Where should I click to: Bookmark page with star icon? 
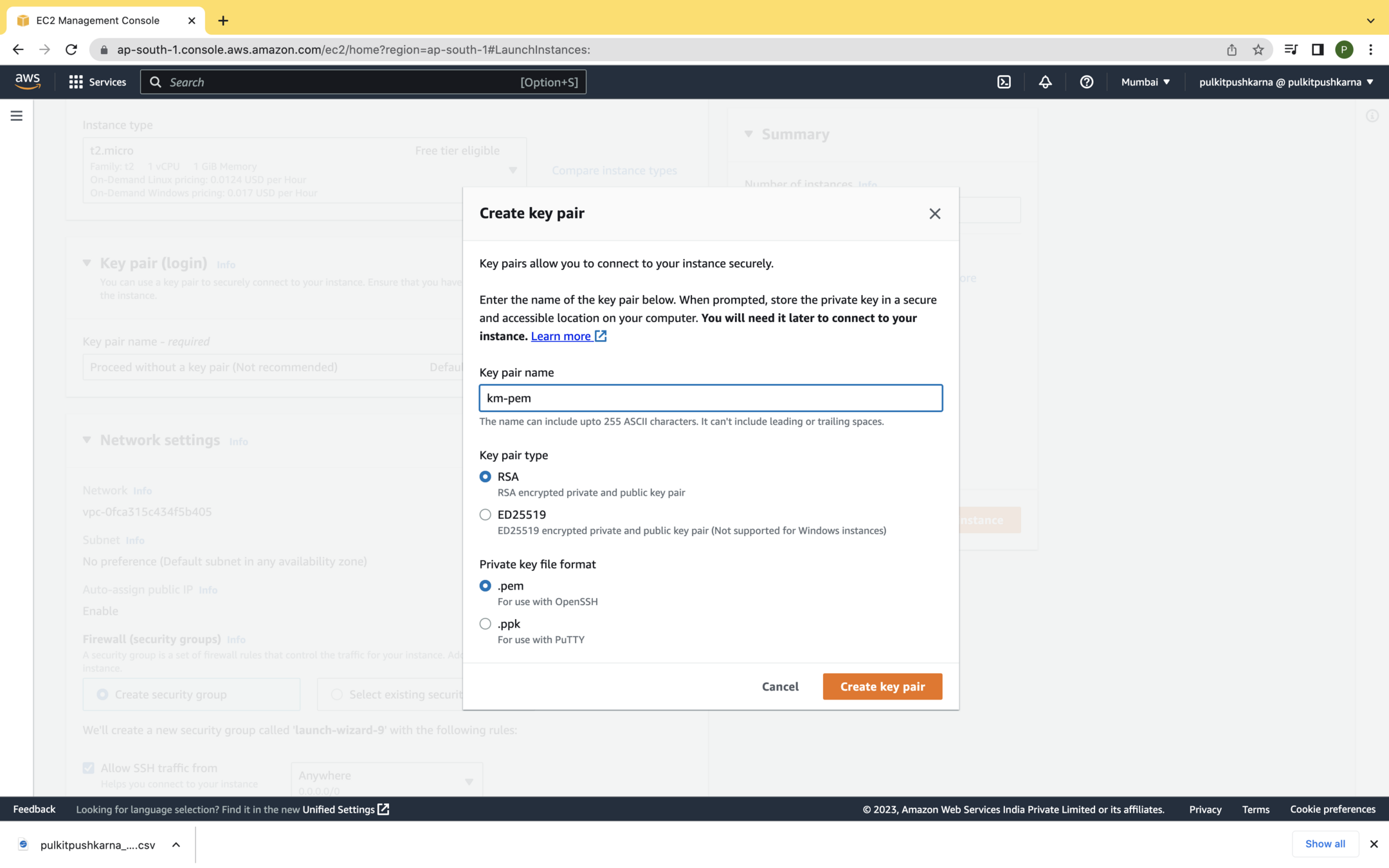[1258, 50]
